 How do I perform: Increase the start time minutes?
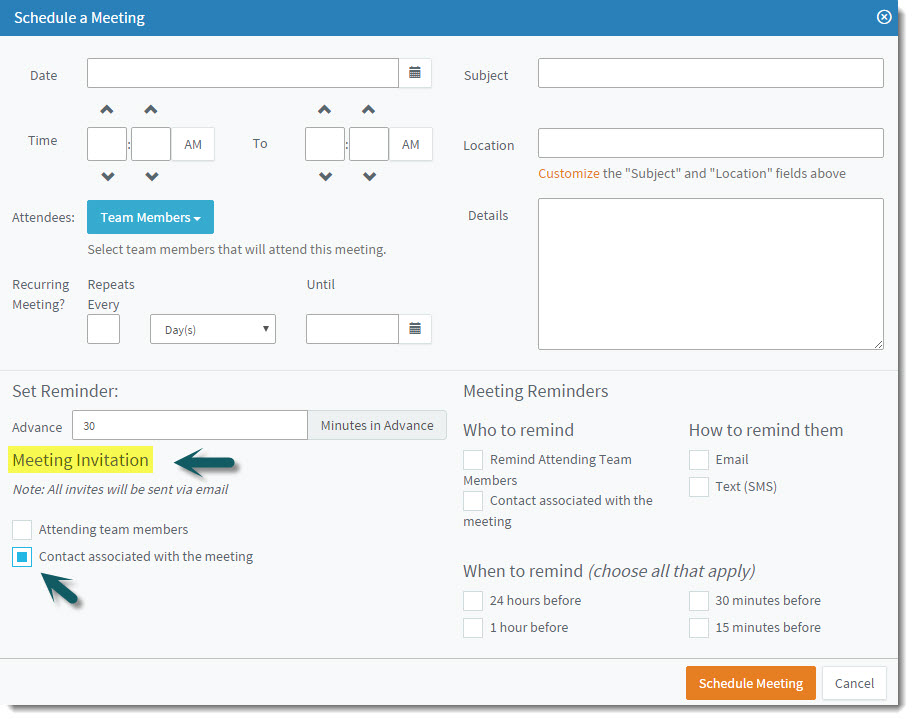click(x=151, y=109)
